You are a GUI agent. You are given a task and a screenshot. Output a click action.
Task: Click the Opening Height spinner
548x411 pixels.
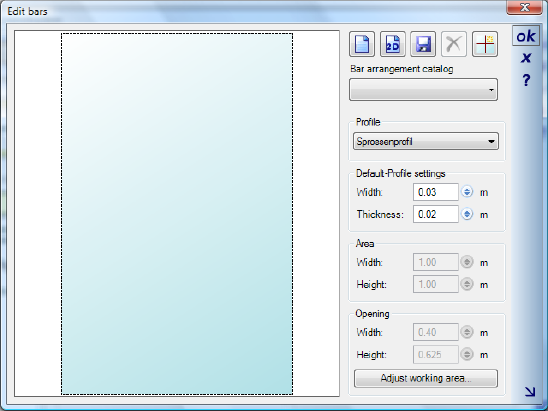point(467,354)
